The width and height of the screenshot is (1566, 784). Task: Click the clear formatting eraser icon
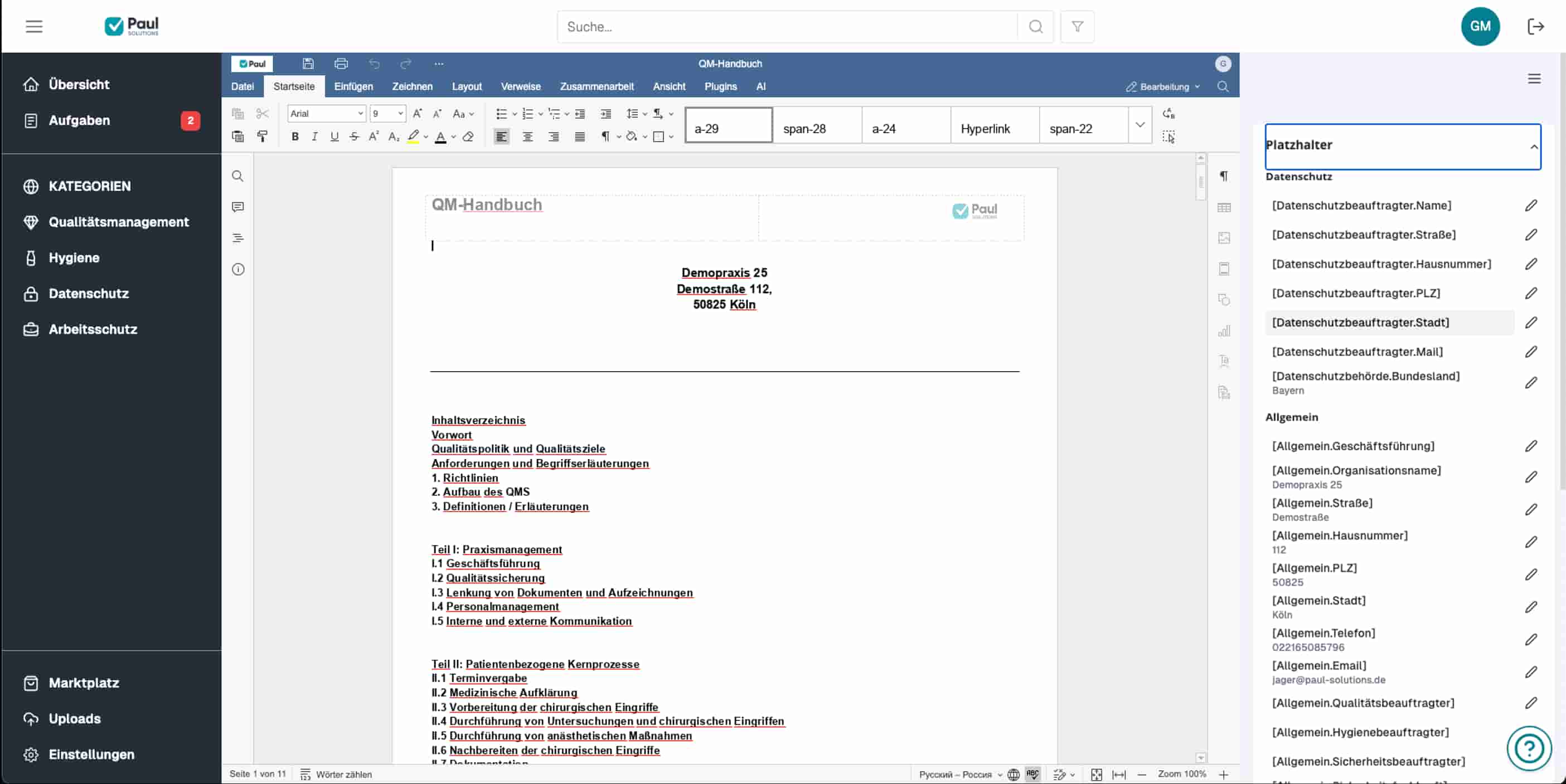468,137
